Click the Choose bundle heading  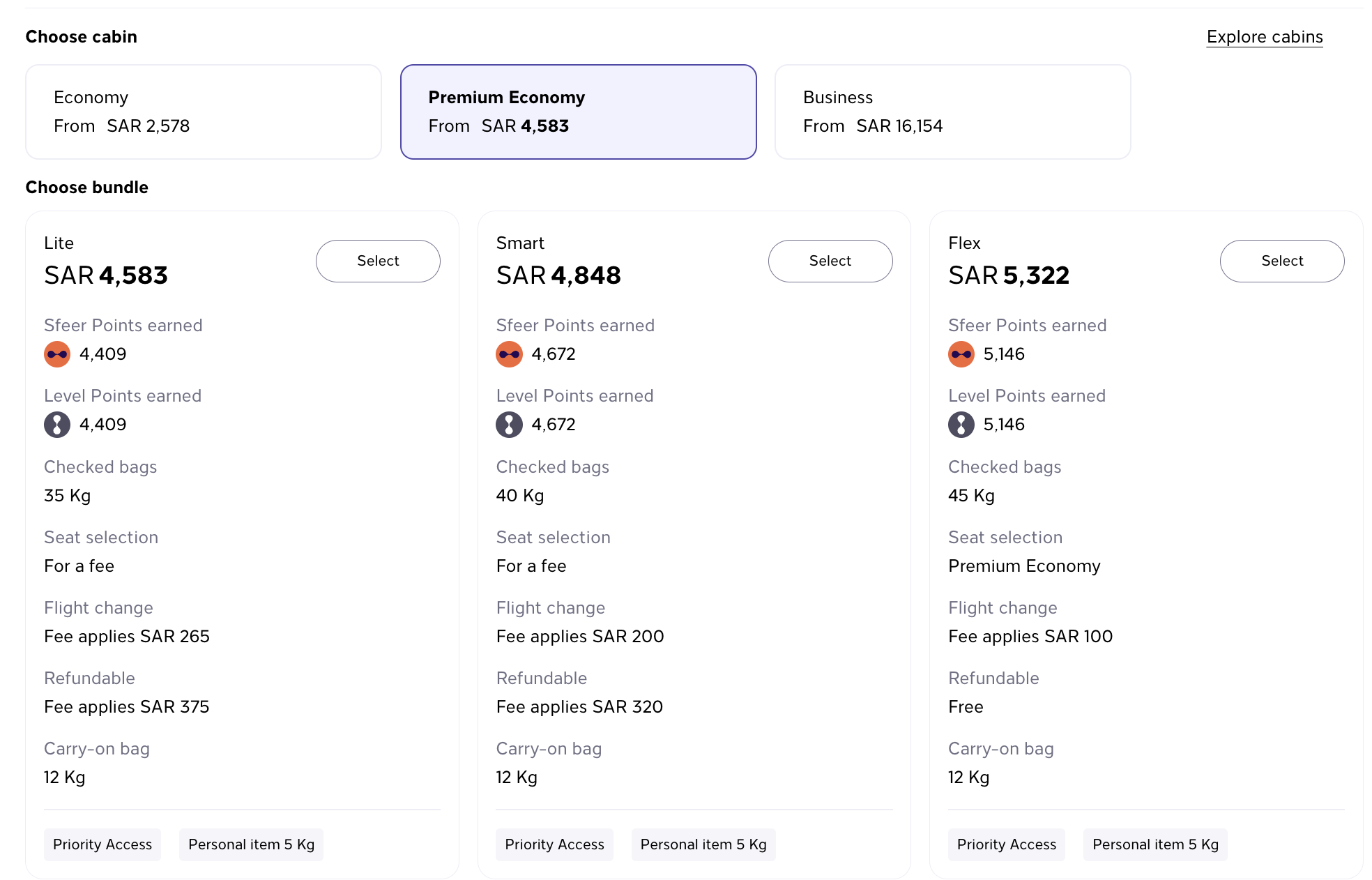(87, 188)
